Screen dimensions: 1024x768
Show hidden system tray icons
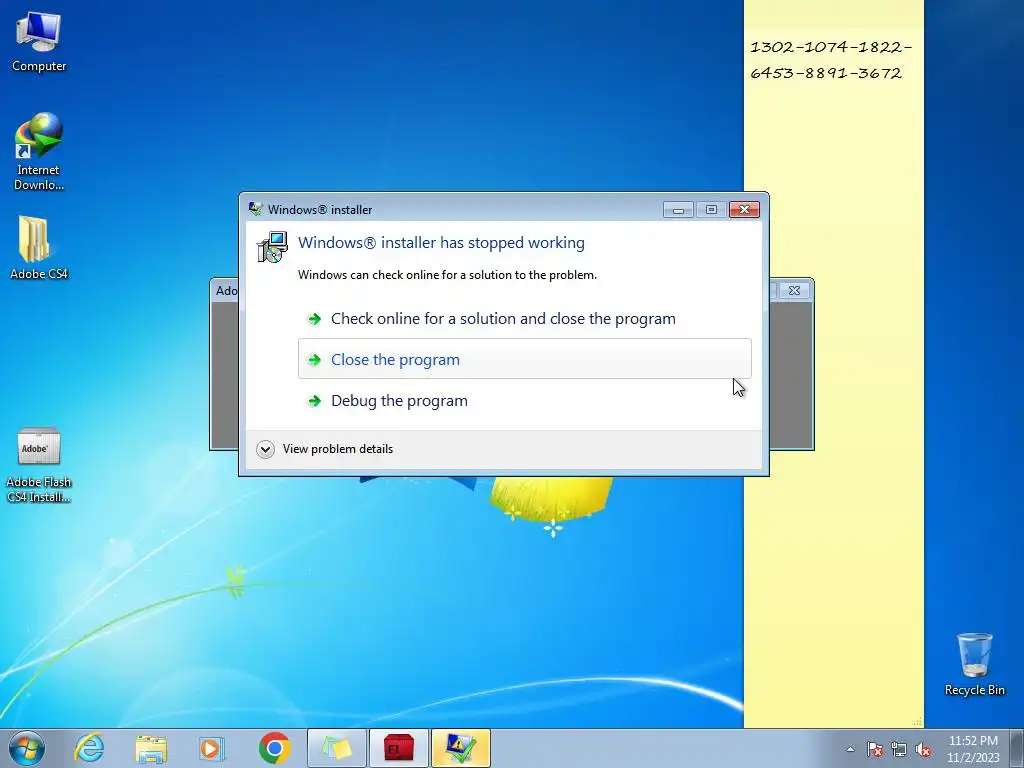pos(850,749)
